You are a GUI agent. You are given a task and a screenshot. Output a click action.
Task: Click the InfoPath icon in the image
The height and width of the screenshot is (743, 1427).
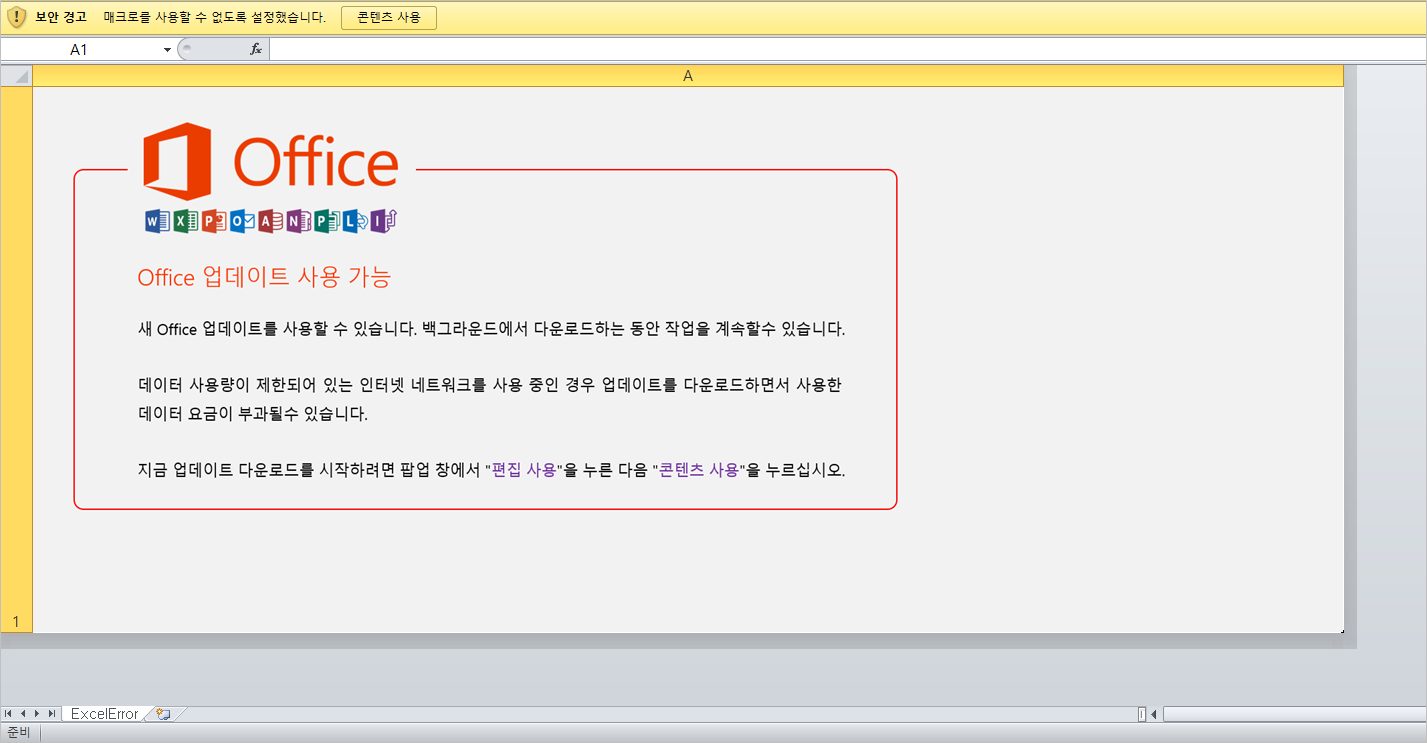pyautogui.click(x=384, y=221)
